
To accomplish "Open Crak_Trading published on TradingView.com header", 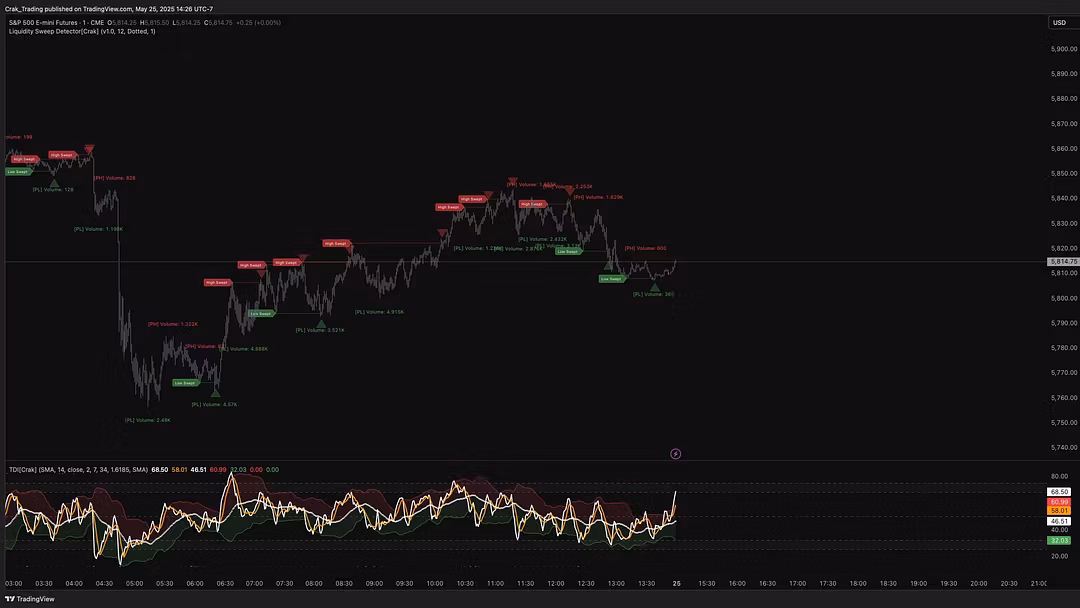I will [108, 8].
